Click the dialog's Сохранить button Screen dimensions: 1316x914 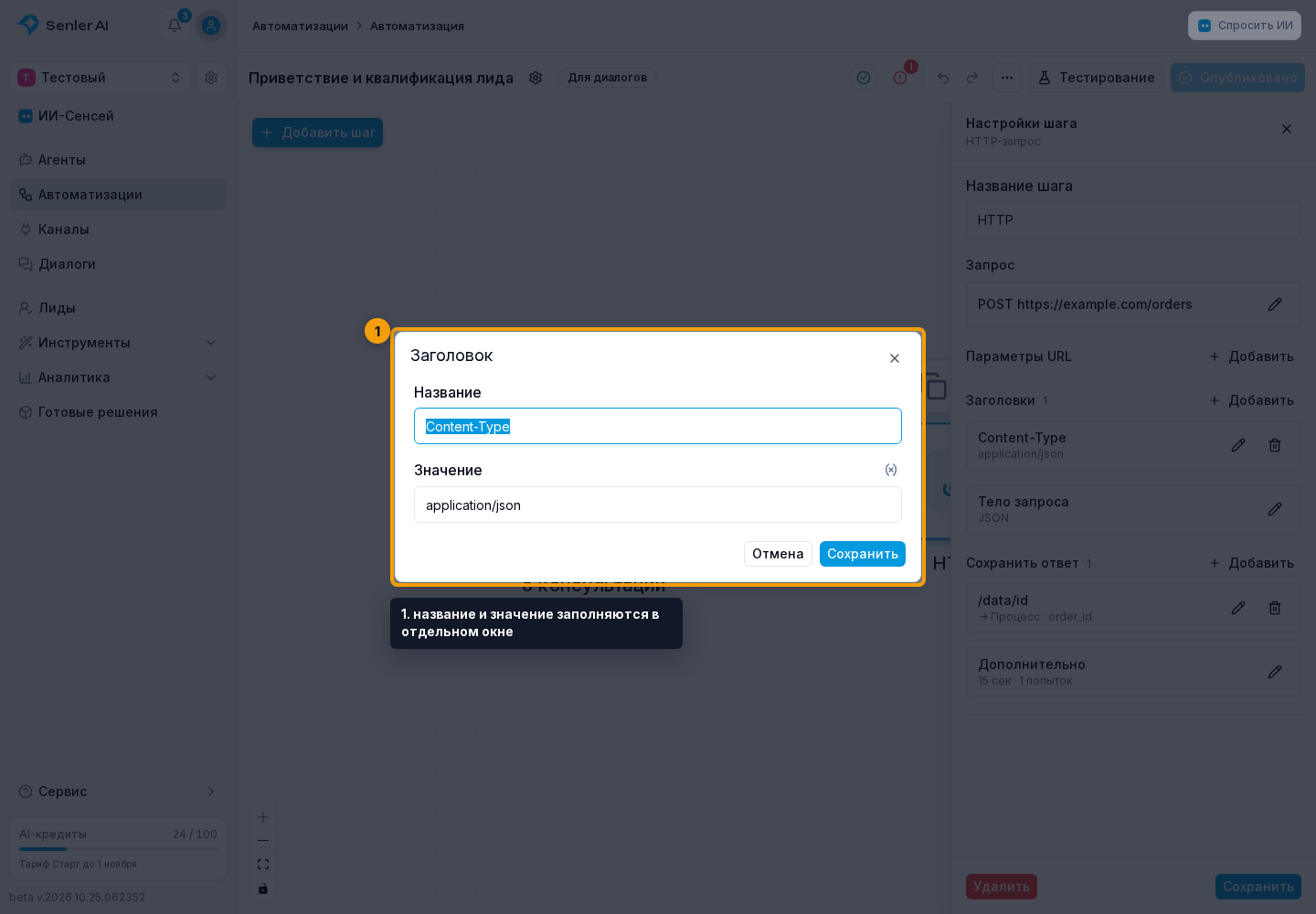coord(863,554)
